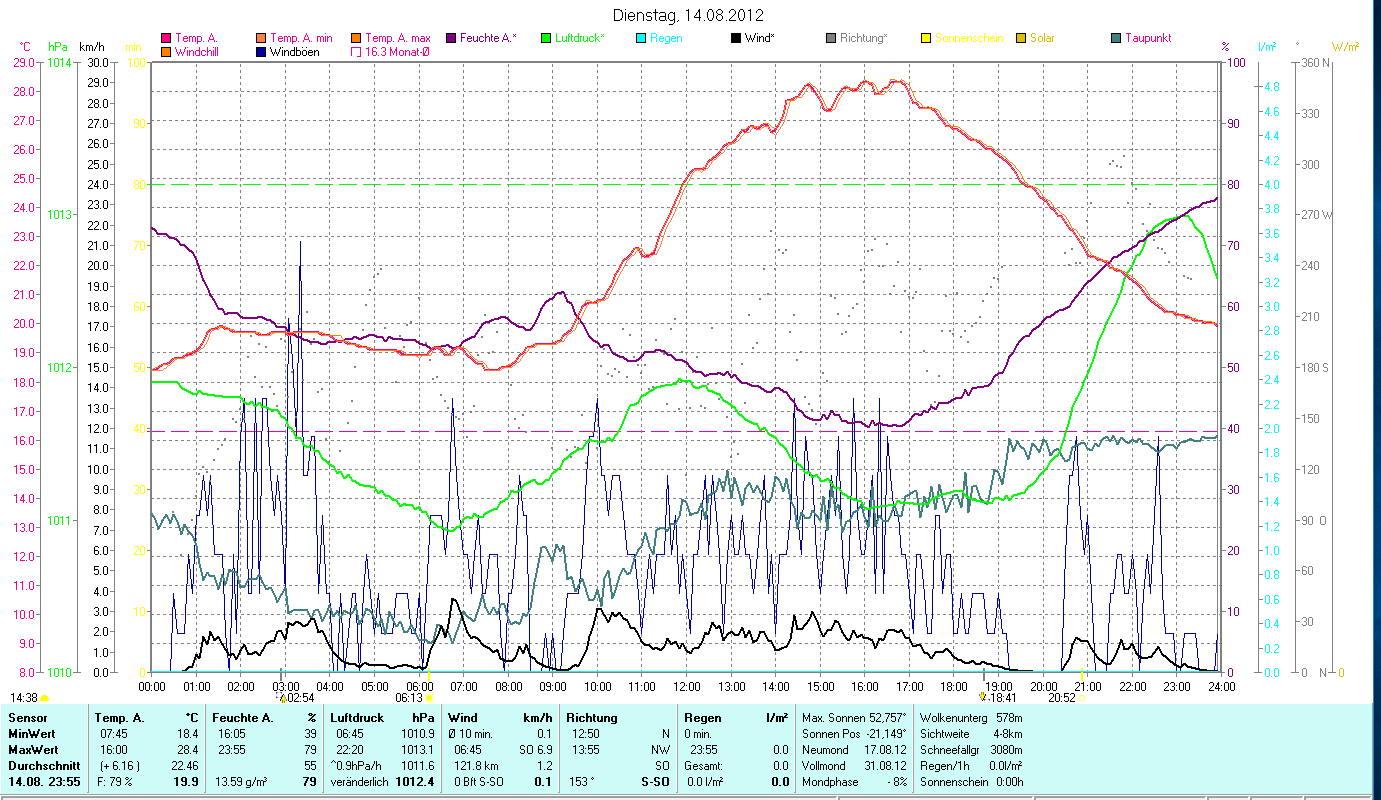Click the Wolkenunterg. 578m entry
The image size is (1381, 800).
(970, 718)
